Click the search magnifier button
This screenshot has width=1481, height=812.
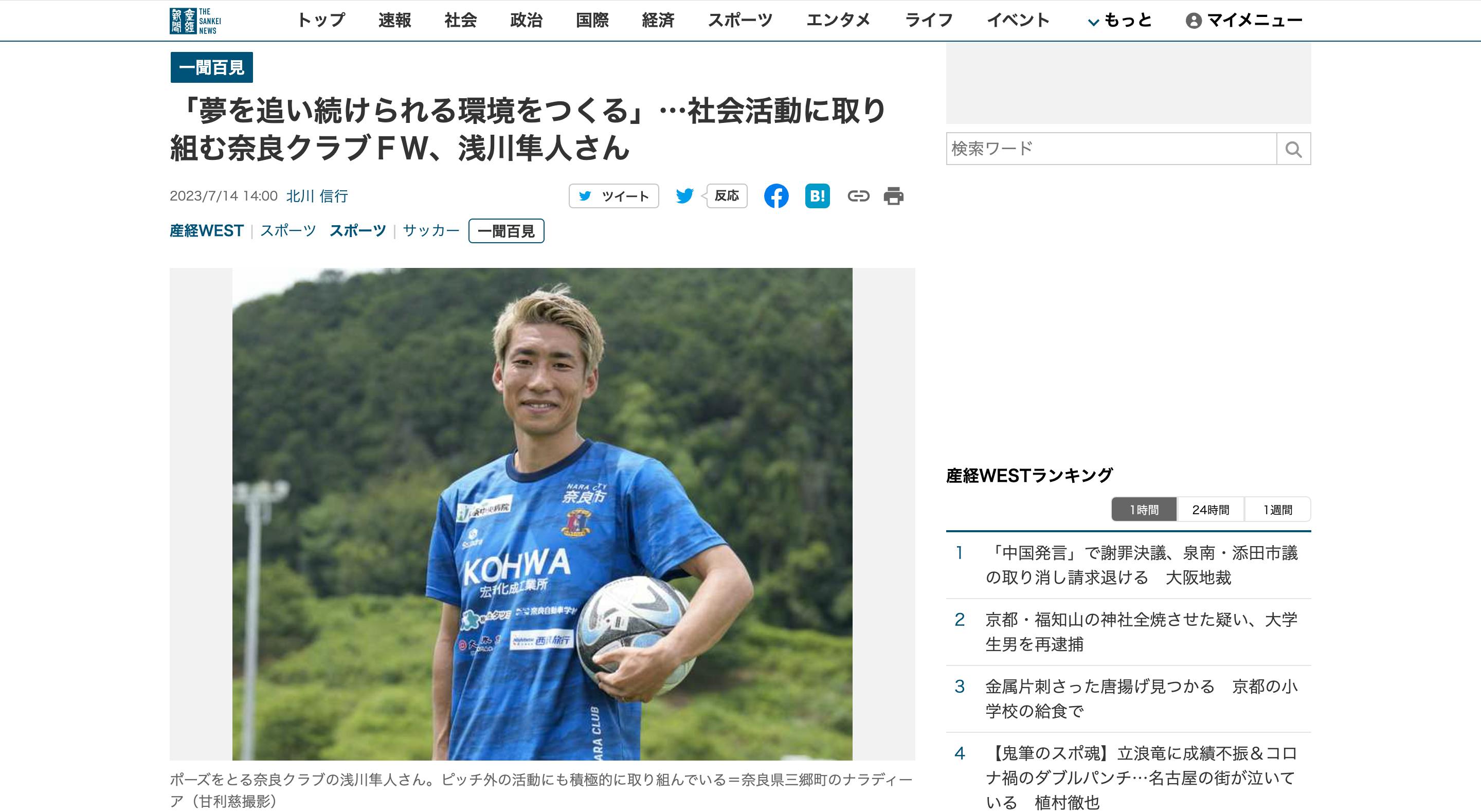click(x=1294, y=149)
